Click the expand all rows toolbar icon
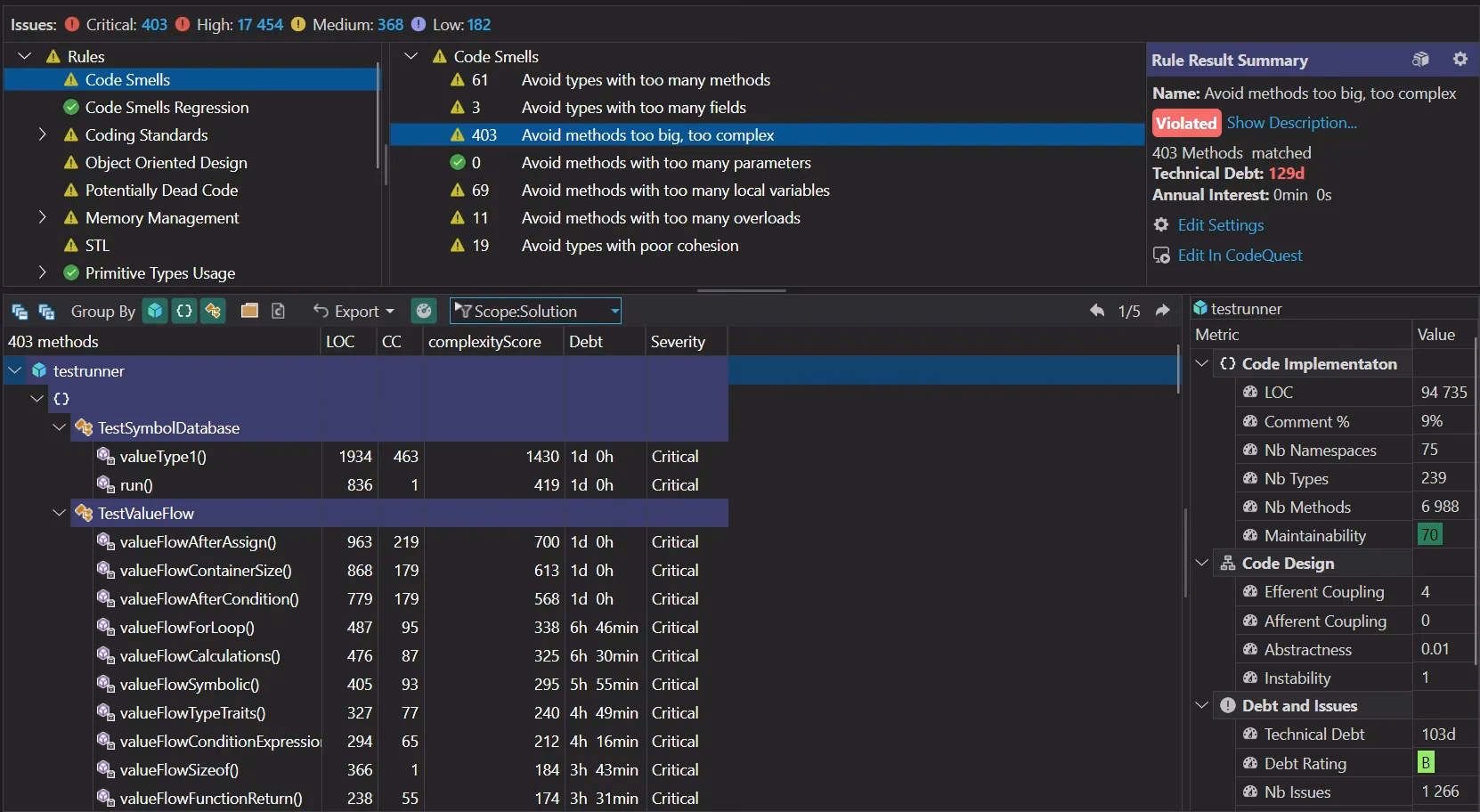 (x=46, y=312)
